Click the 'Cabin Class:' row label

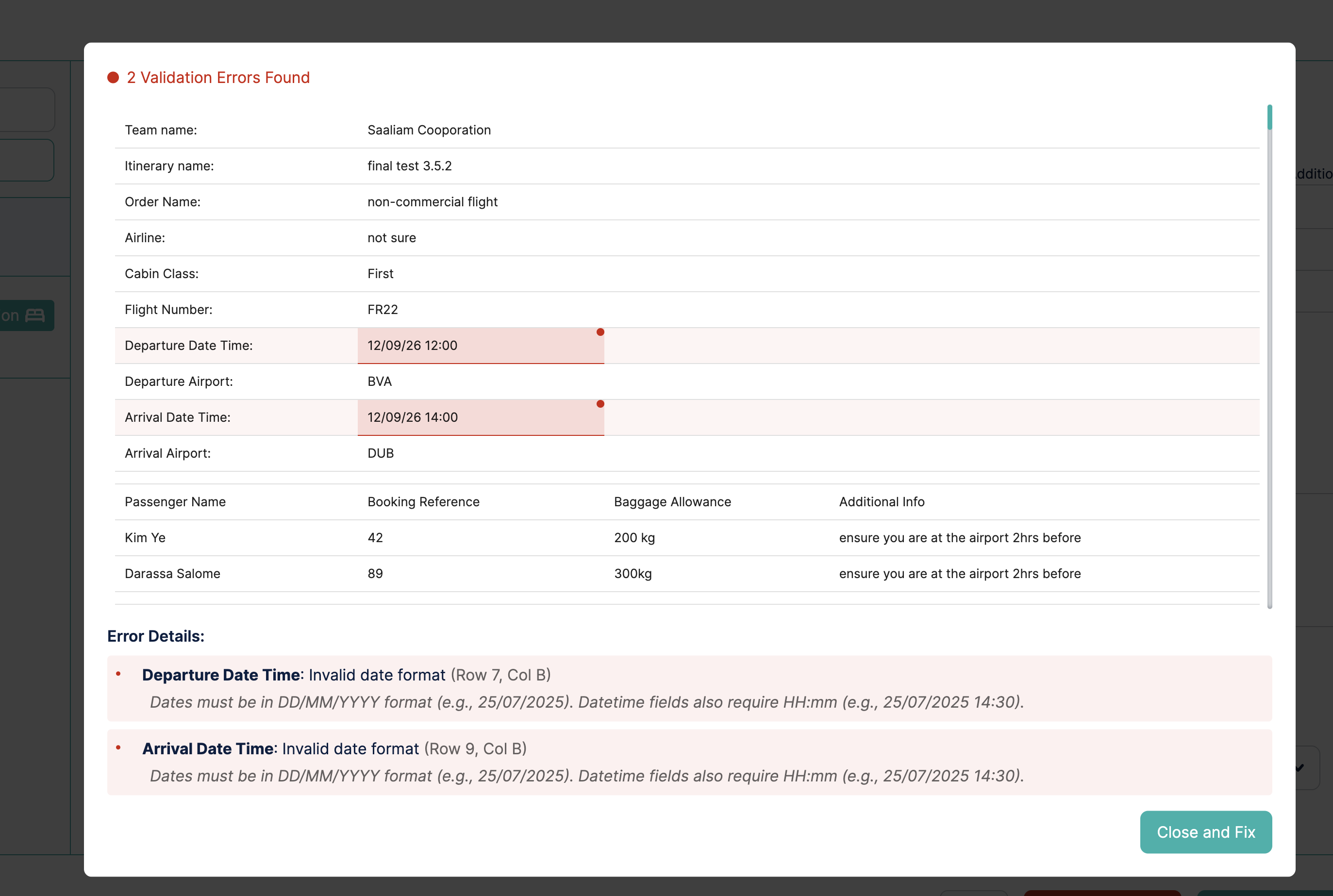coord(162,274)
